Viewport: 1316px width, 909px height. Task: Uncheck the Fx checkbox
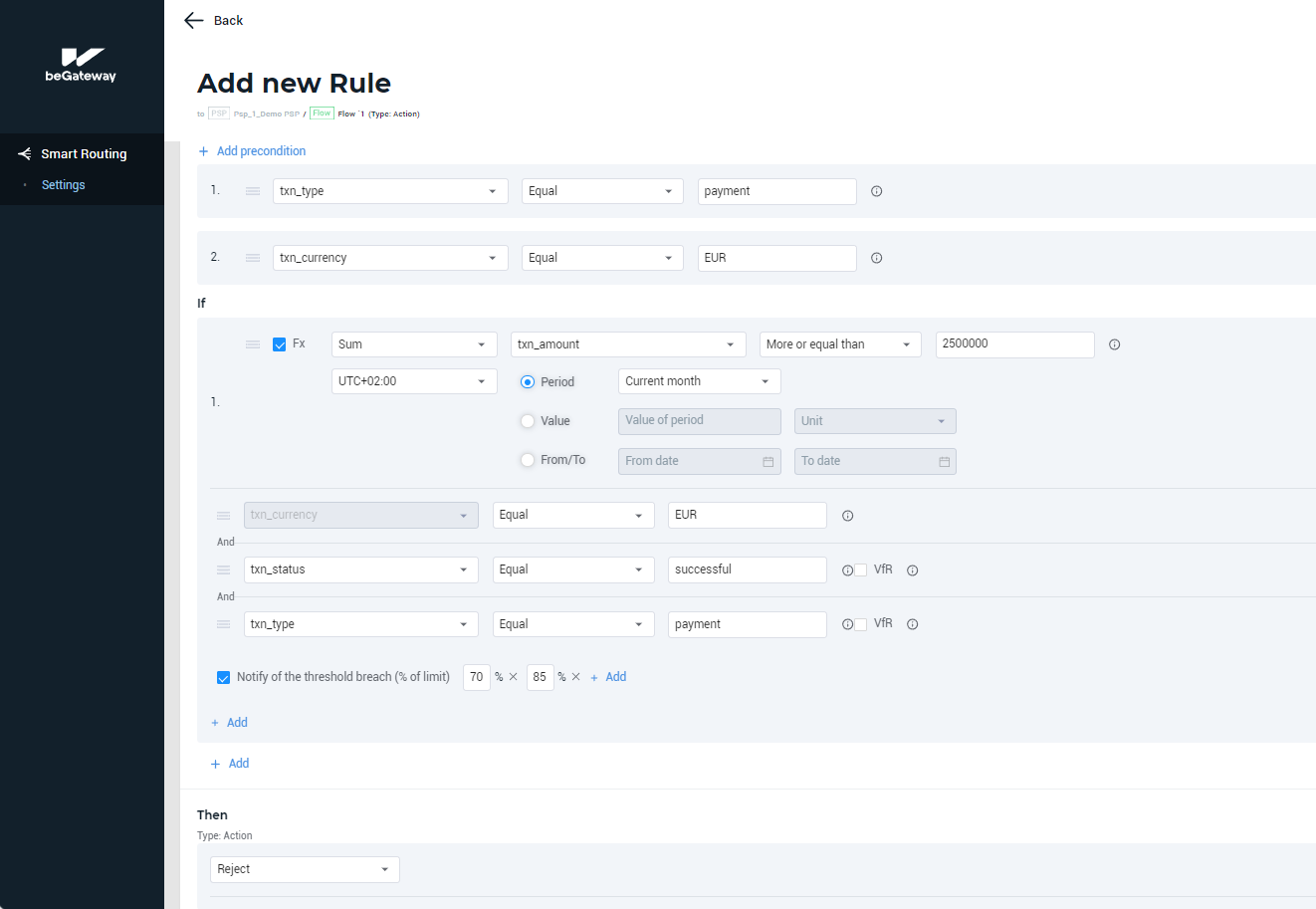(280, 344)
